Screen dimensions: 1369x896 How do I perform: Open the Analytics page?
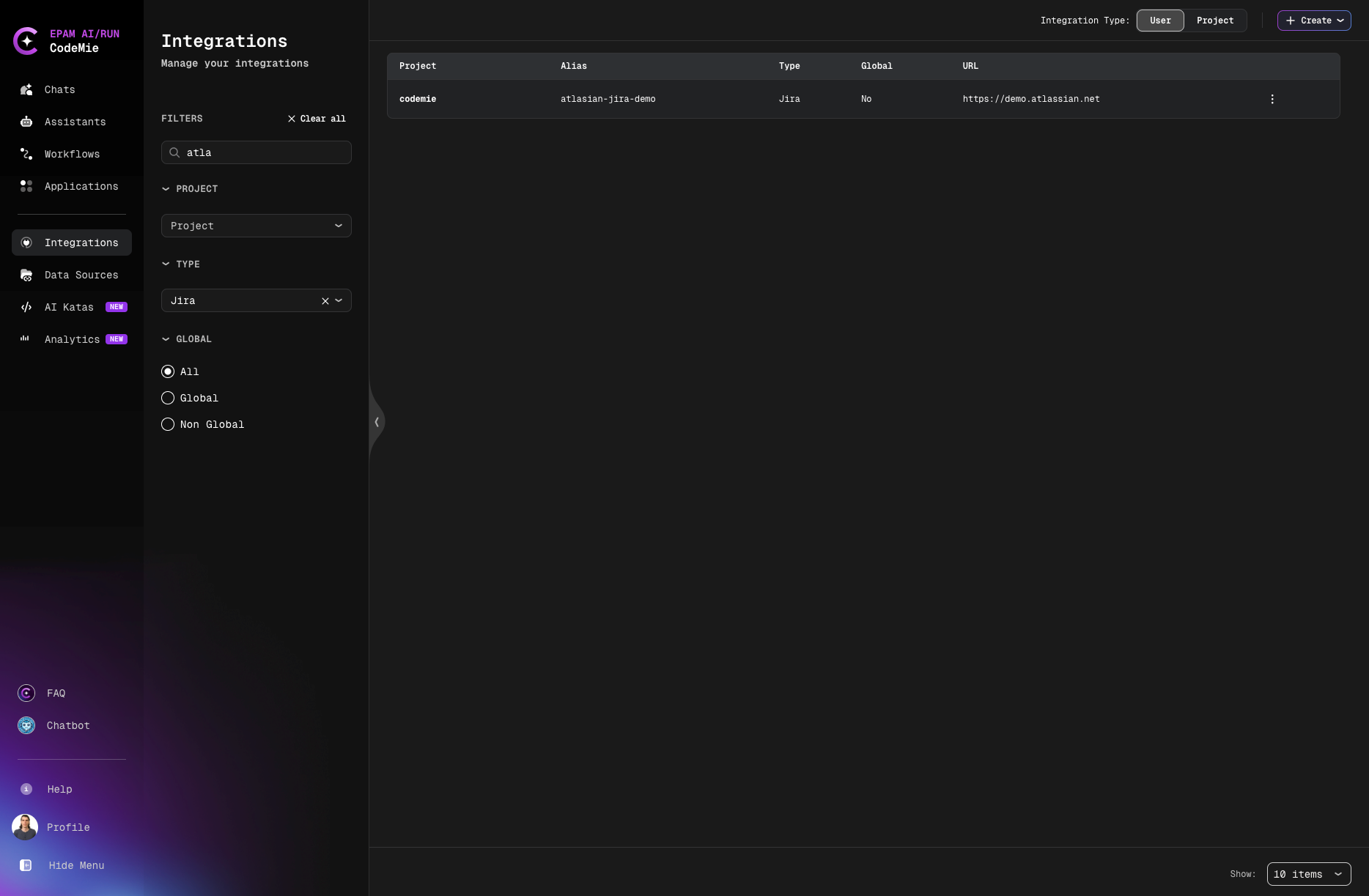point(71,339)
